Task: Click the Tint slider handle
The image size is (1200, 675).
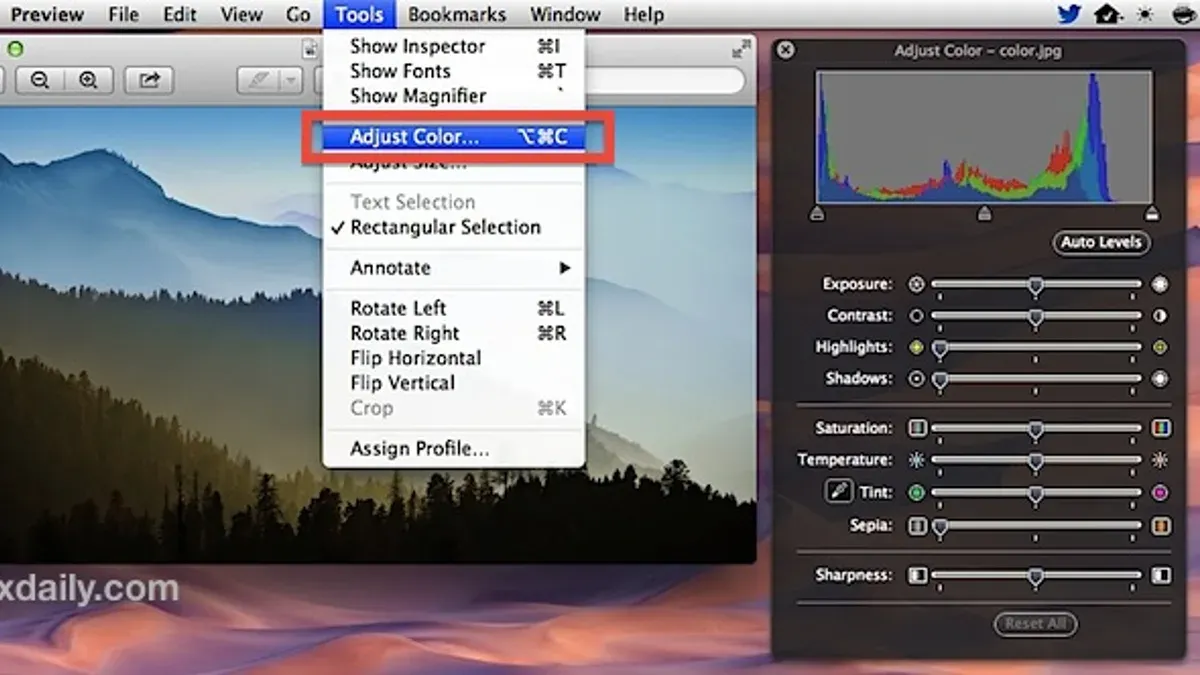Action: coord(1036,494)
